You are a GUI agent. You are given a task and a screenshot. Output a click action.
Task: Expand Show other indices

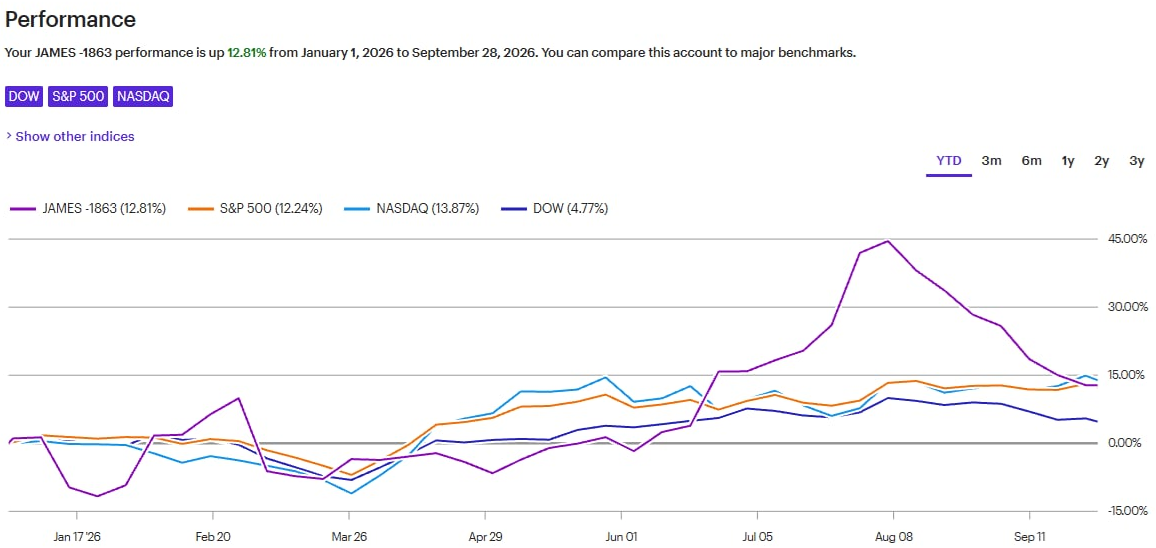point(74,136)
